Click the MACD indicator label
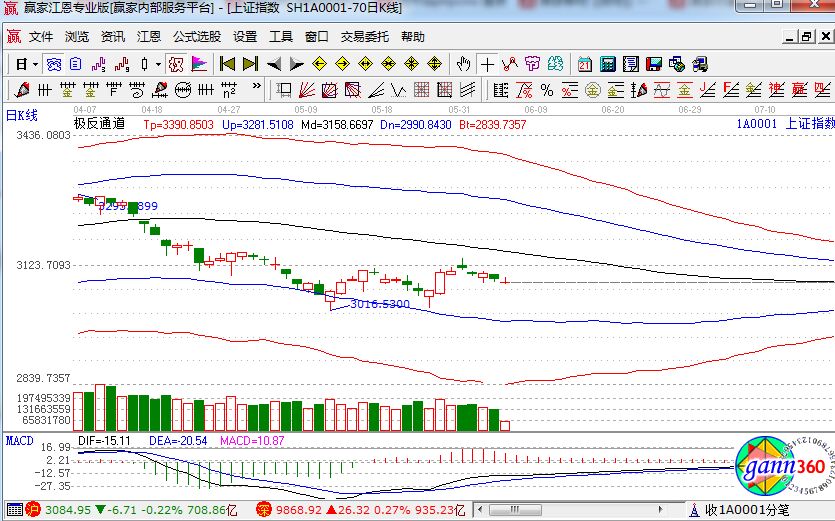The image size is (835, 521). pos(19,440)
